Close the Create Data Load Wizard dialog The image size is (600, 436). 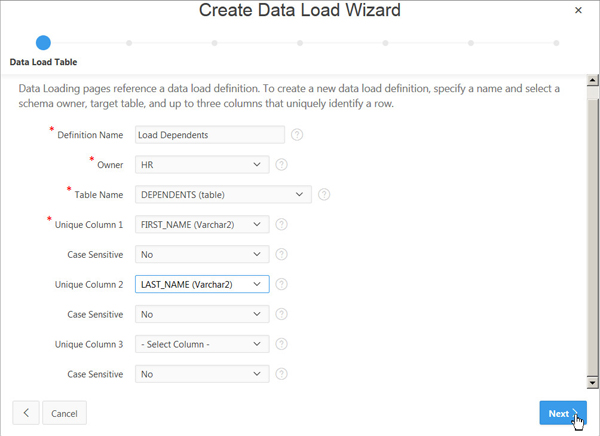tap(577, 10)
